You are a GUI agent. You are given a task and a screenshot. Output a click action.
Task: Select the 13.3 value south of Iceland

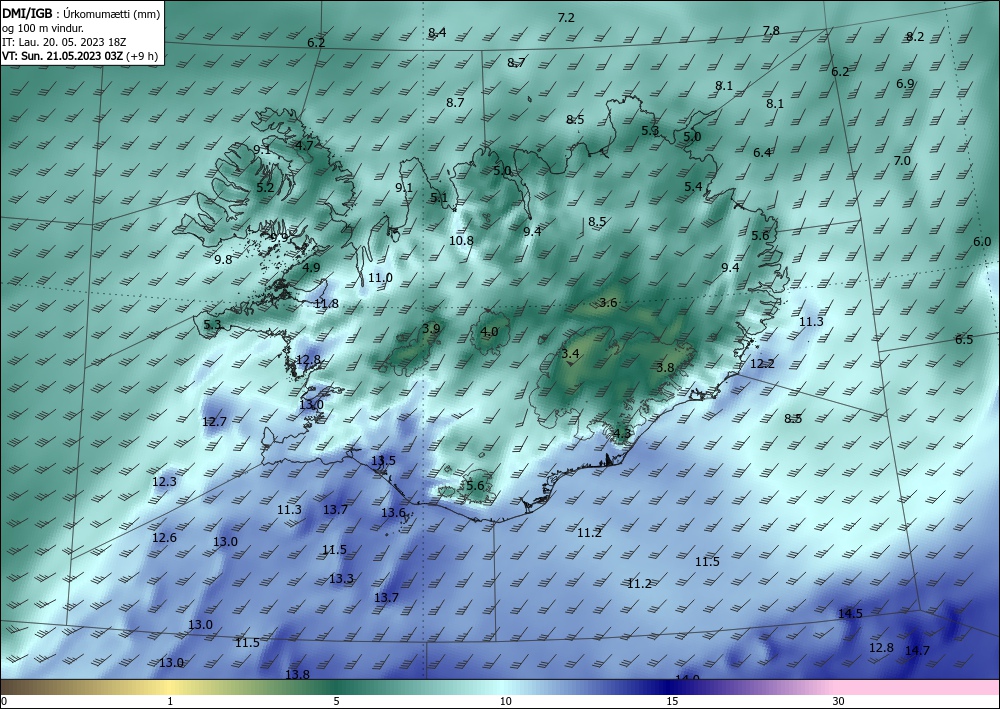(341, 579)
